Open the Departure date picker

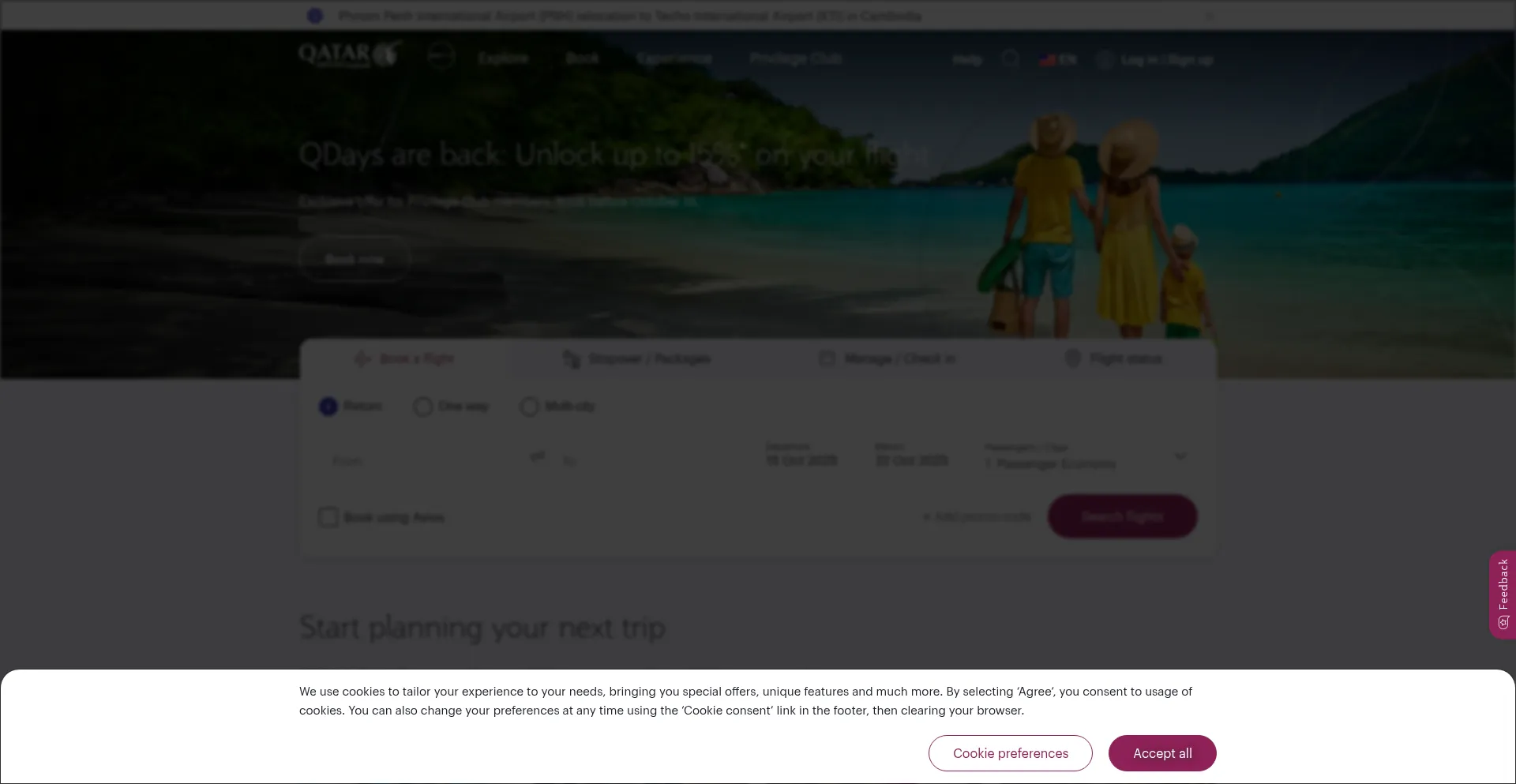[x=801, y=455]
